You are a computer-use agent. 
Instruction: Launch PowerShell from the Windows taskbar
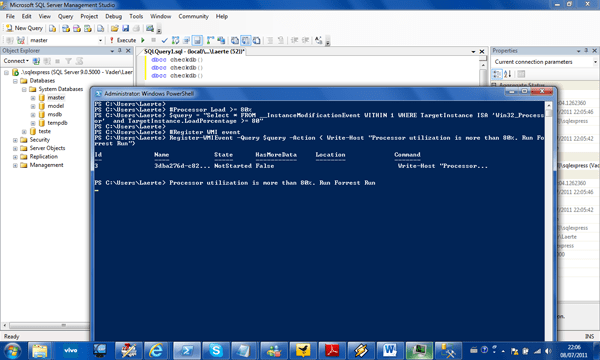click(187, 350)
